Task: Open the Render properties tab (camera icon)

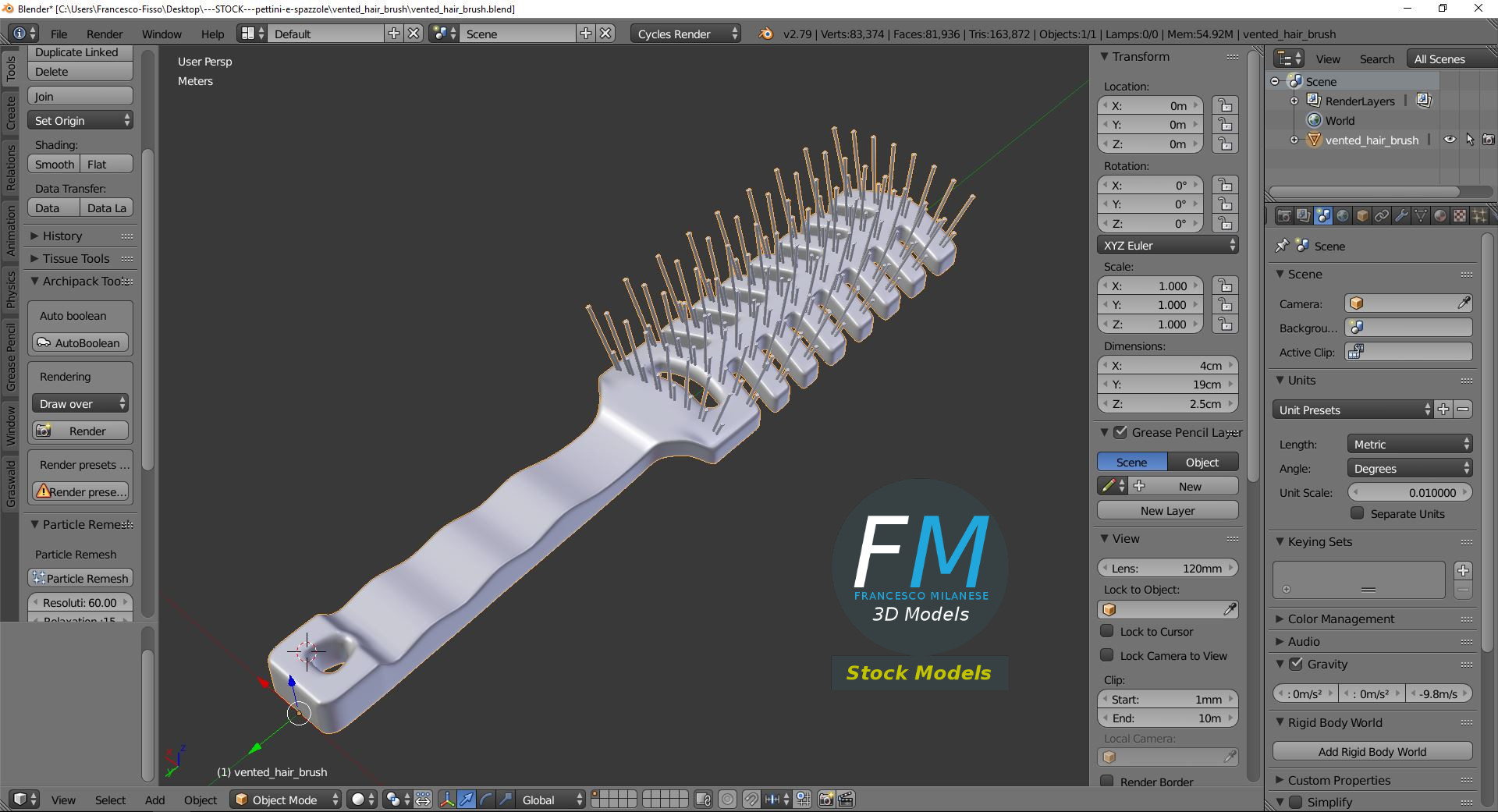Action: (1284, 215)
